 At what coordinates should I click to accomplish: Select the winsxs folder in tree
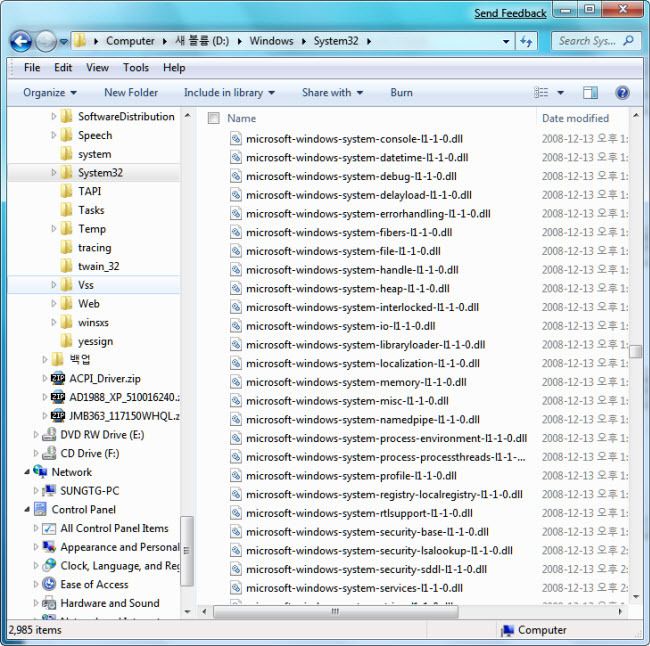[93, 322]
